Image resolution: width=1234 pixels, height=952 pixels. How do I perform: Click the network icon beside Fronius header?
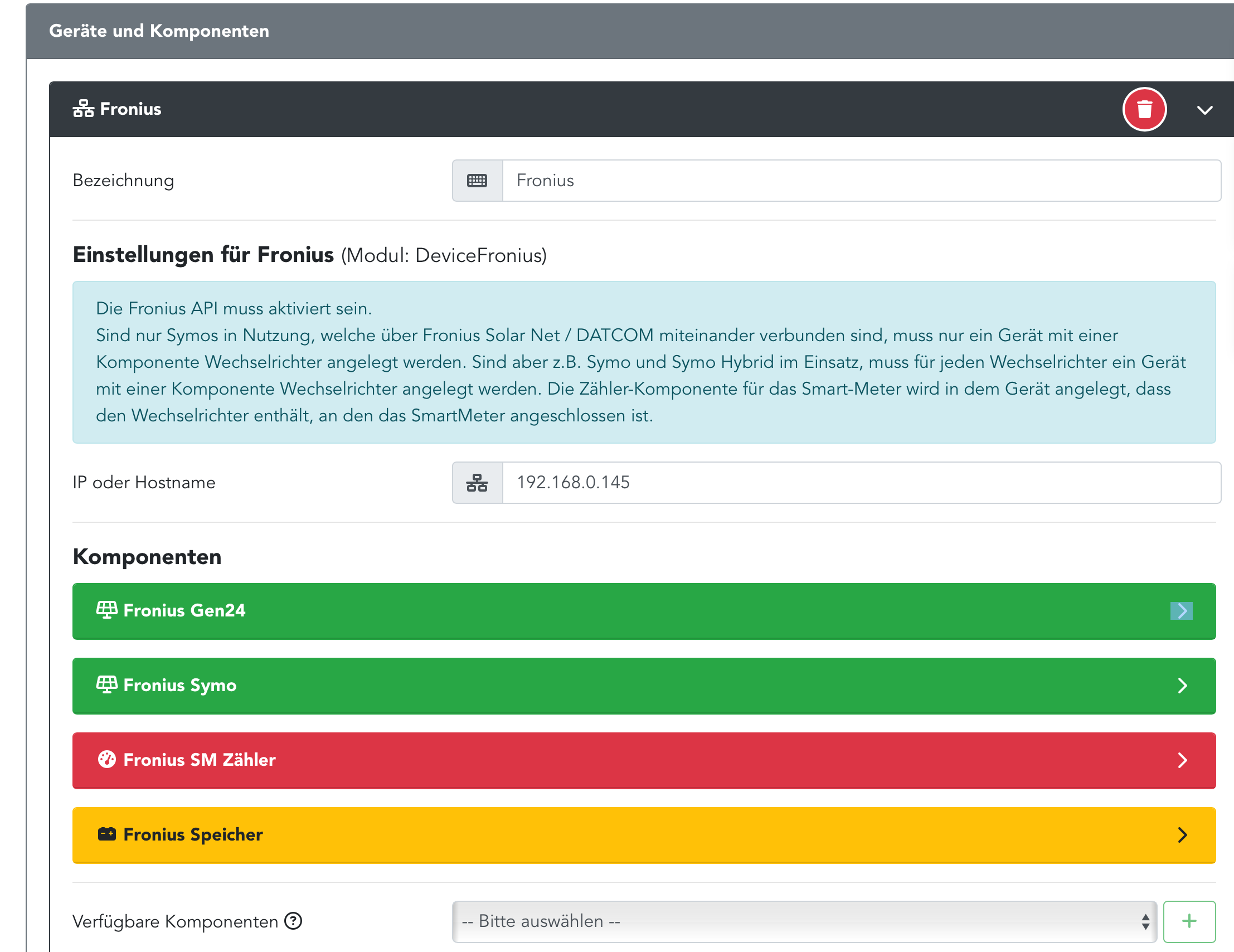click(83, 109)
